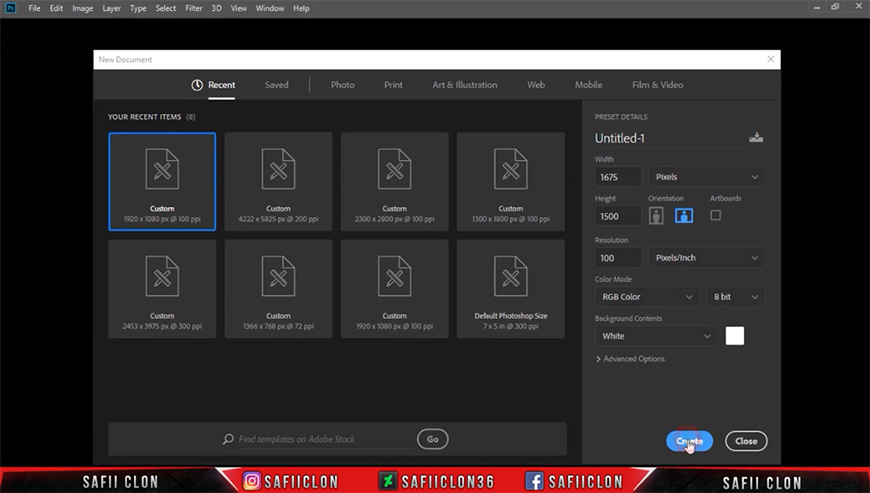Image resolution: width=870 pixels, height=493 pixels.
Task: Enable the Artboards checkbox
Action: pyautogui.click(x=716, y=215)
